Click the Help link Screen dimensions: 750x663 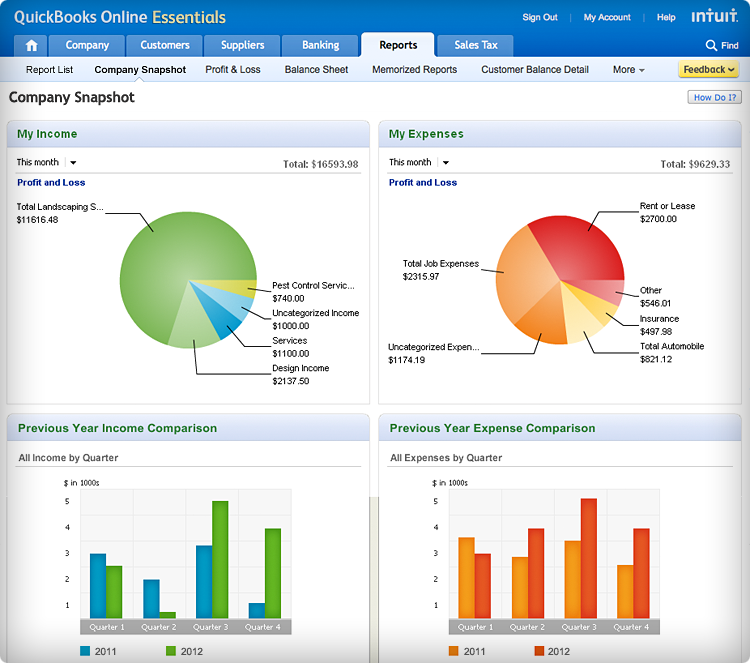666,17
